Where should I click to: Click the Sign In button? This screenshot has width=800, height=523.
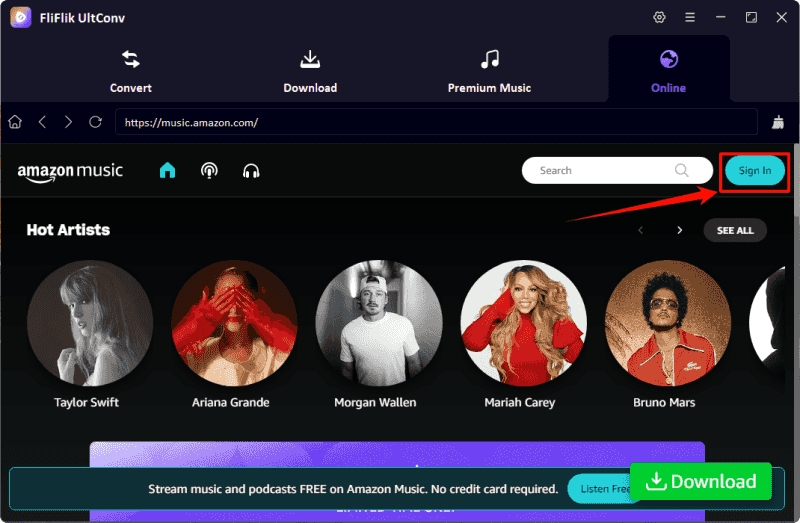(754, 171)
